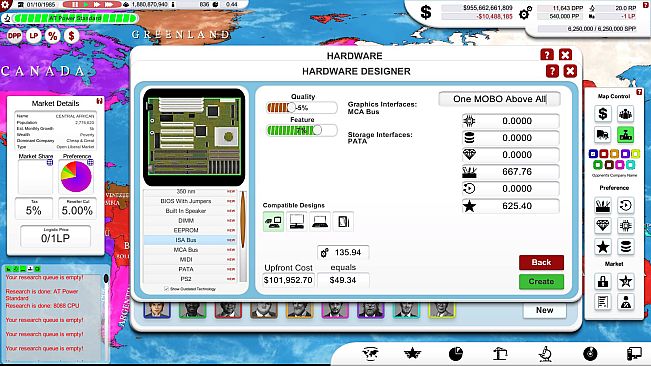651x366 pixels.
Task: Select the CPU chip preference in Map Control
Action: [625, 226]
